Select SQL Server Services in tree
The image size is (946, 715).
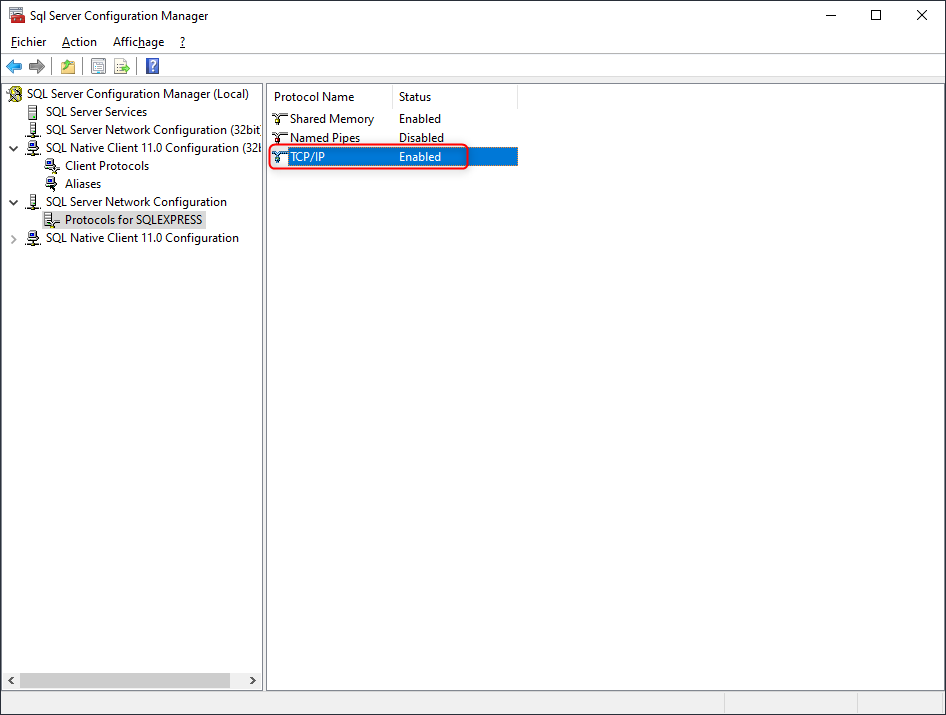click(x=96, y=112)
